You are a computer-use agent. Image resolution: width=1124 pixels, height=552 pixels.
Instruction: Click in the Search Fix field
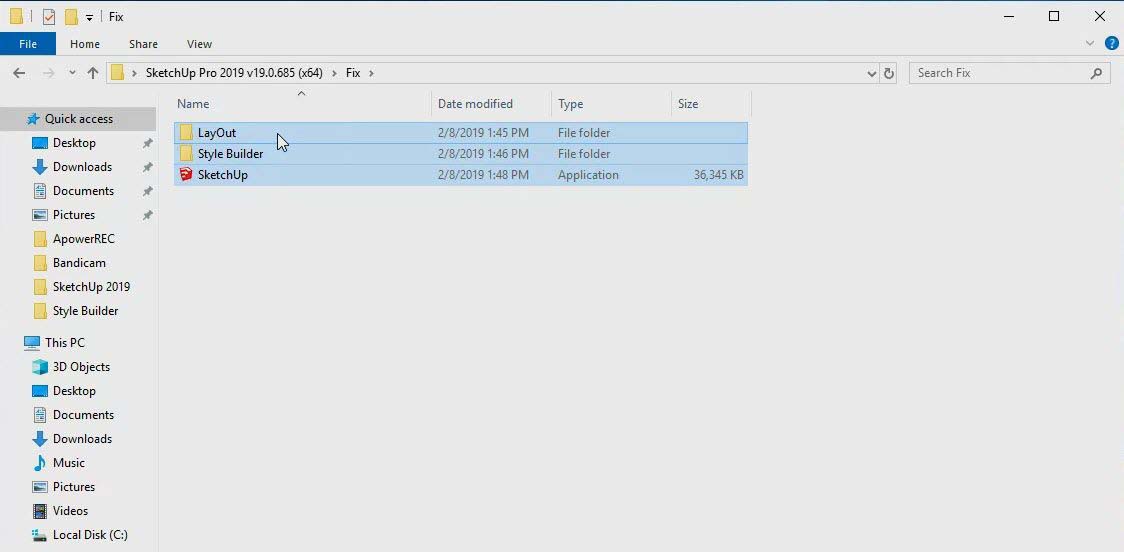tap(1000, 73)
